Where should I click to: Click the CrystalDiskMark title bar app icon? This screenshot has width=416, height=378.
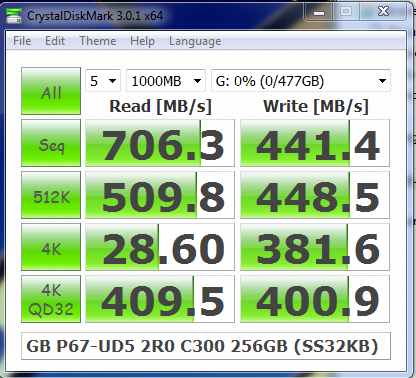(x=14, y=15)
